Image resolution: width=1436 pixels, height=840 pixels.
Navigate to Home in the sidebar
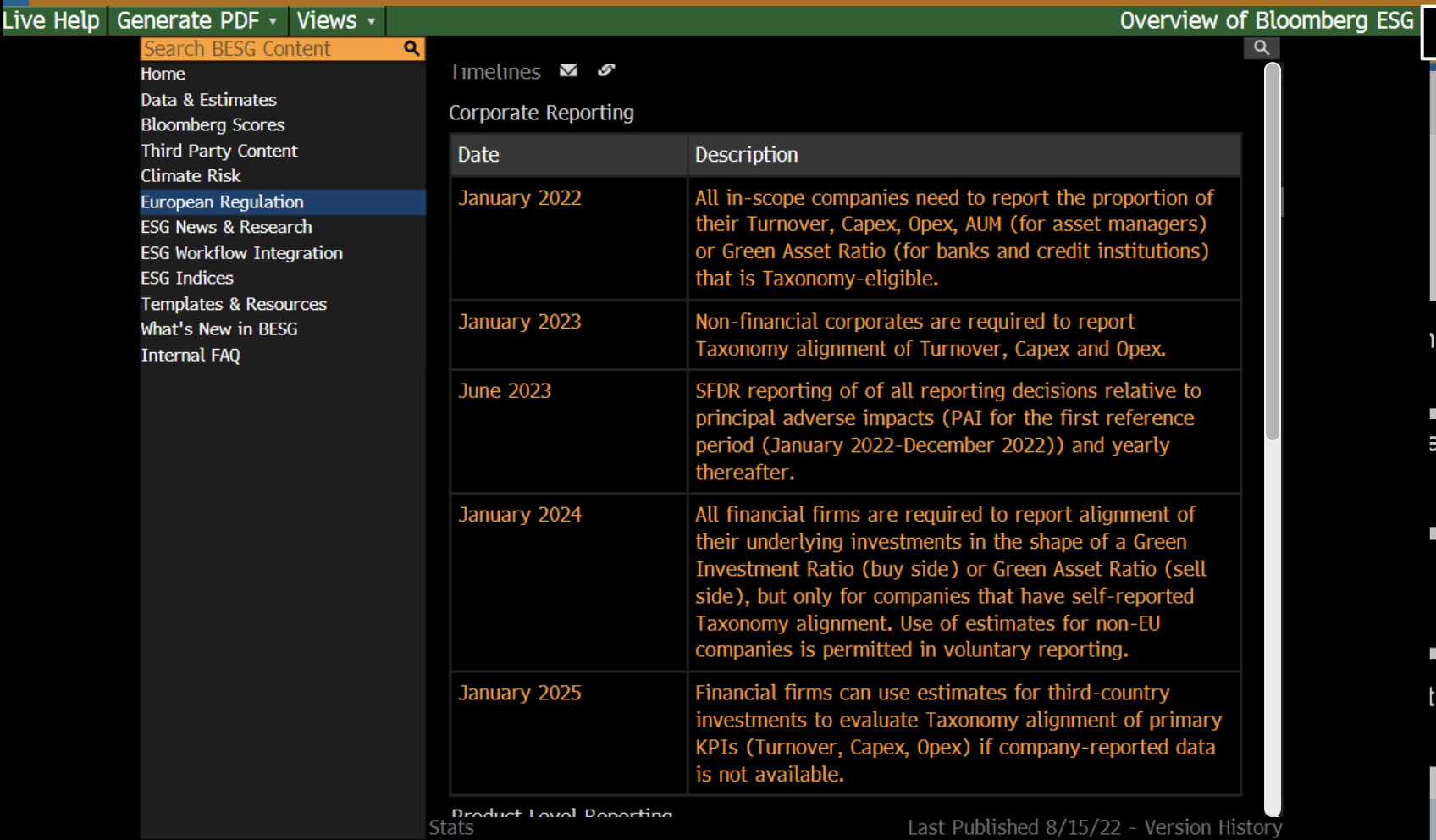pos(163,74)
